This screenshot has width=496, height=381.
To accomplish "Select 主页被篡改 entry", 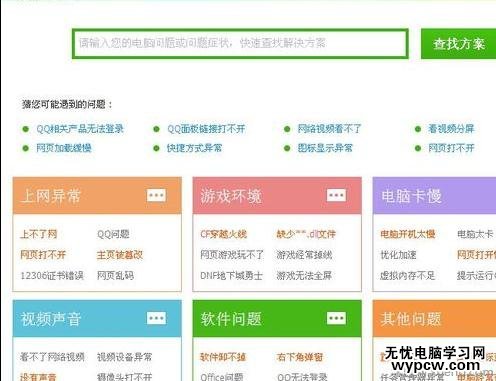I will [x=120, y=255].
